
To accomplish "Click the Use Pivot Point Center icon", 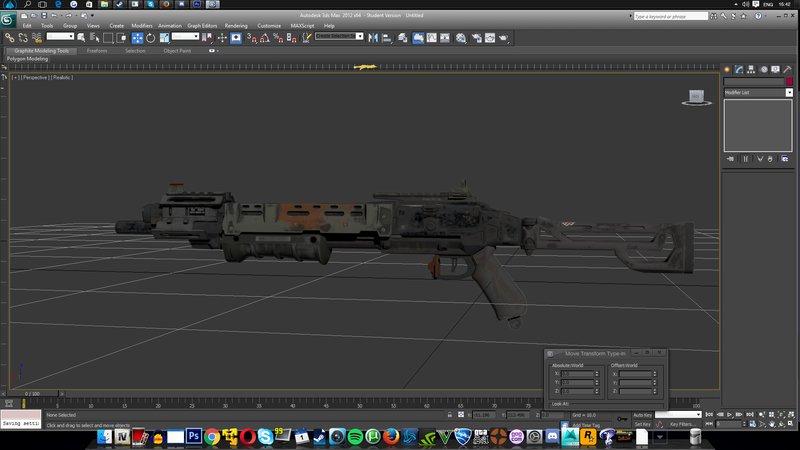I will tap(207, 37).
